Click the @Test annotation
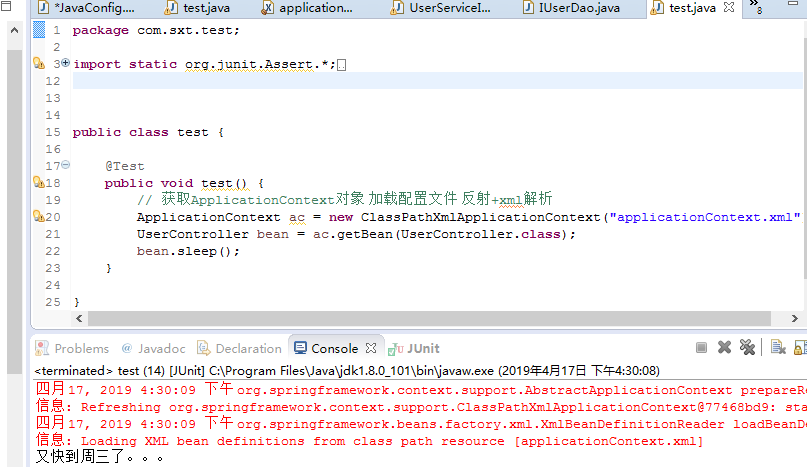 tap(125, 166)
